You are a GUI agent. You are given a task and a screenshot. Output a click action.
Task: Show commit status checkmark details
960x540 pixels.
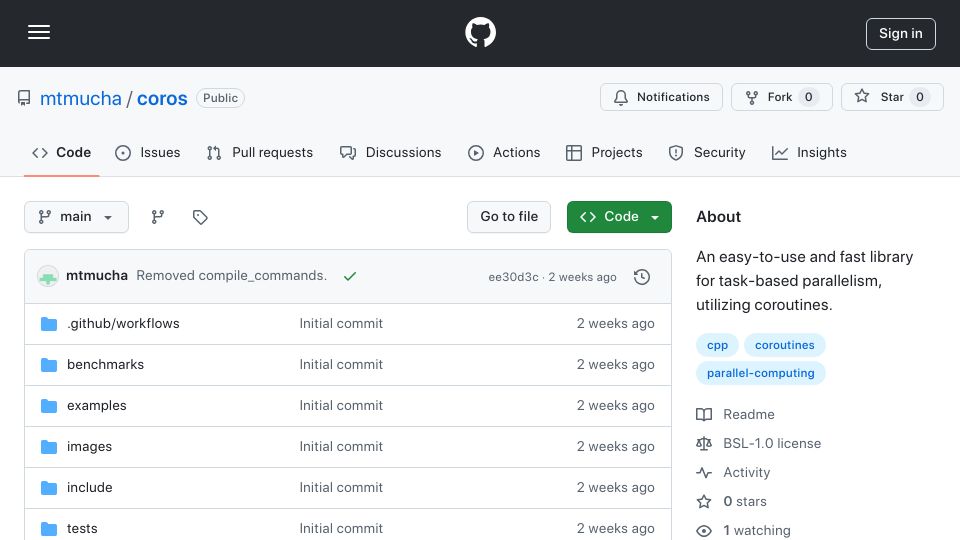point(350,276)
